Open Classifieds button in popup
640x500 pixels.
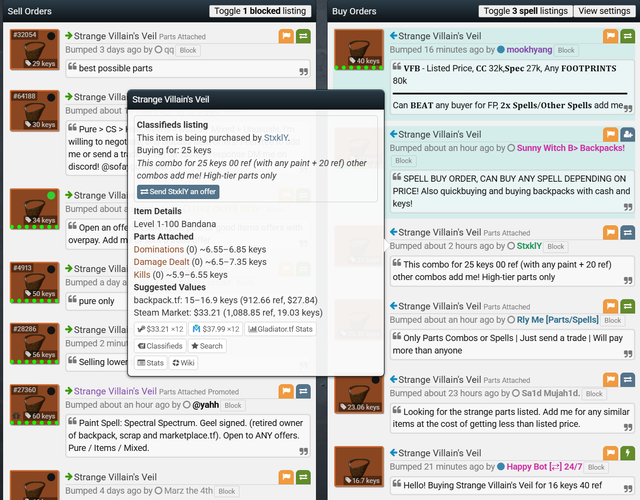coord(160,346)
